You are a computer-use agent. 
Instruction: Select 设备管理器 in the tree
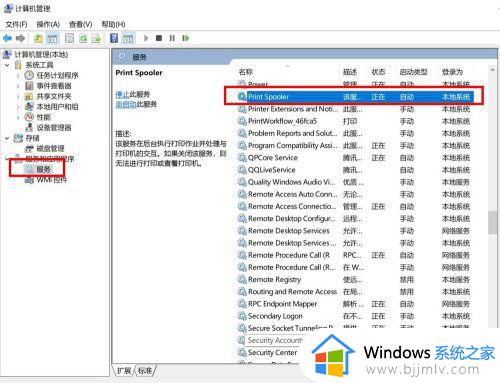pyautogui.click(x=54, y=128)
